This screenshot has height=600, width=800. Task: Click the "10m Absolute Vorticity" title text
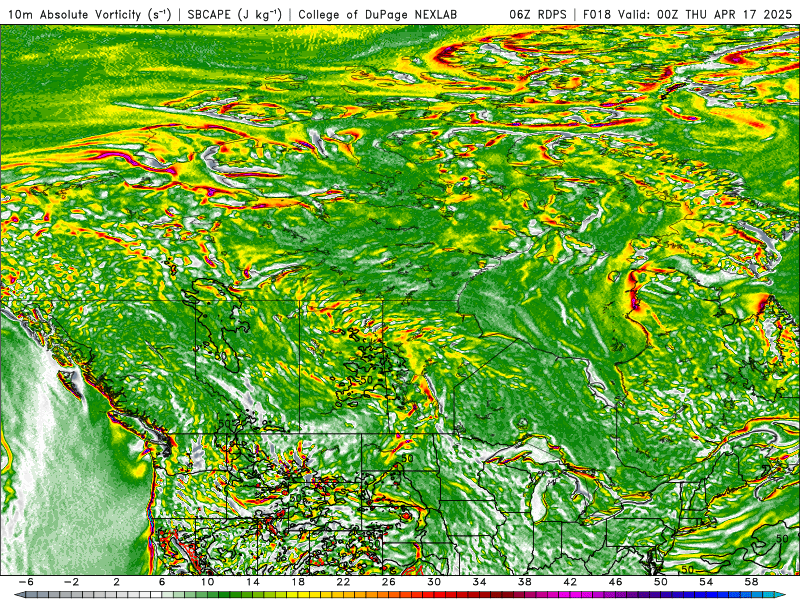tap(74, 14)
